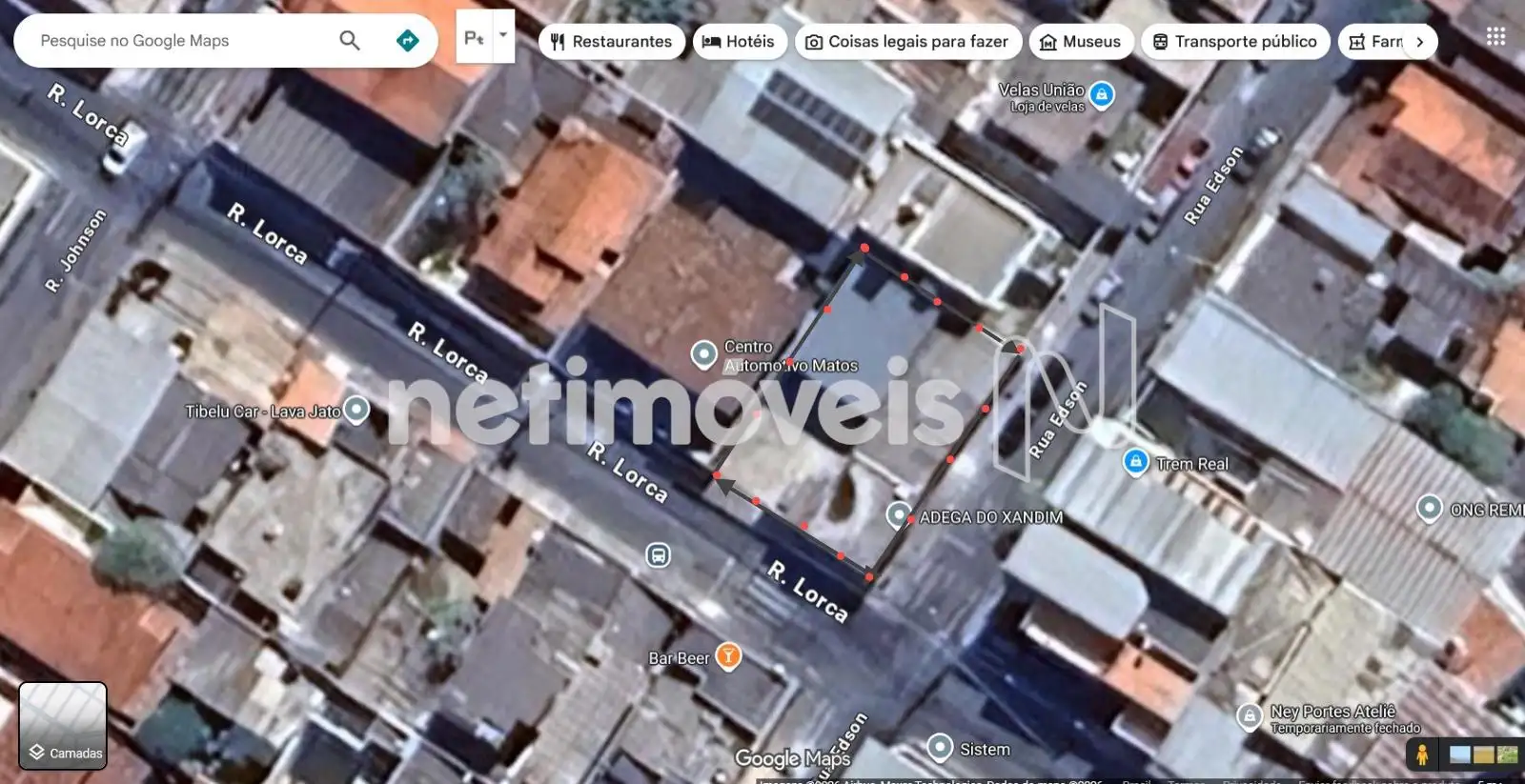Toggle the Camadas layers view
This screenshot has height=784, width=1525.
pyautogui.click(x=63, y=725)
